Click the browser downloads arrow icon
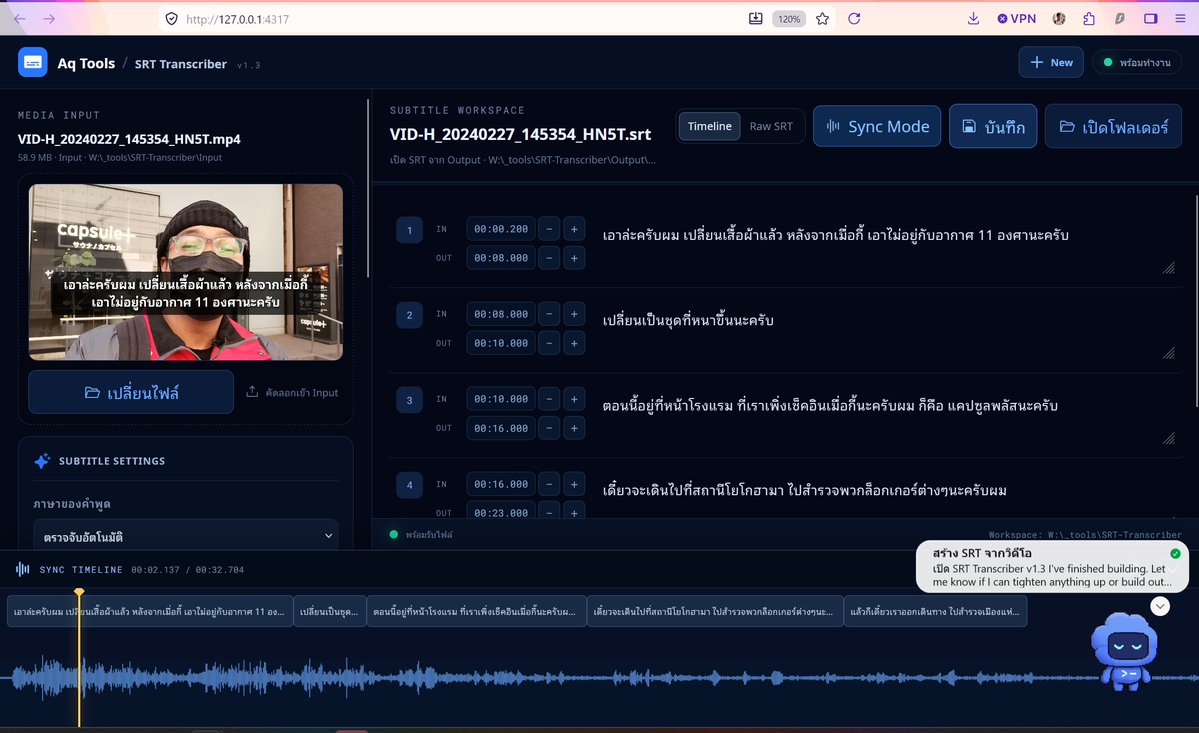This screenshot has height=733, width=1199. point(973,18)
